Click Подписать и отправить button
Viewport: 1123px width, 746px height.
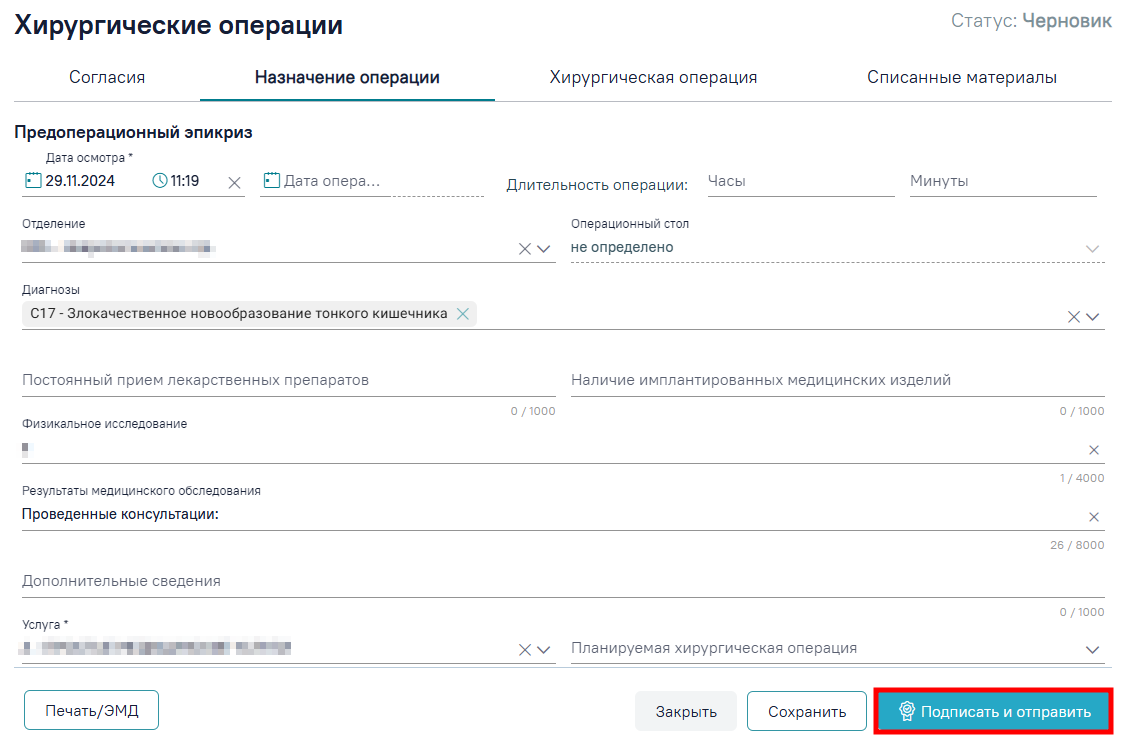tap(993, 711)
